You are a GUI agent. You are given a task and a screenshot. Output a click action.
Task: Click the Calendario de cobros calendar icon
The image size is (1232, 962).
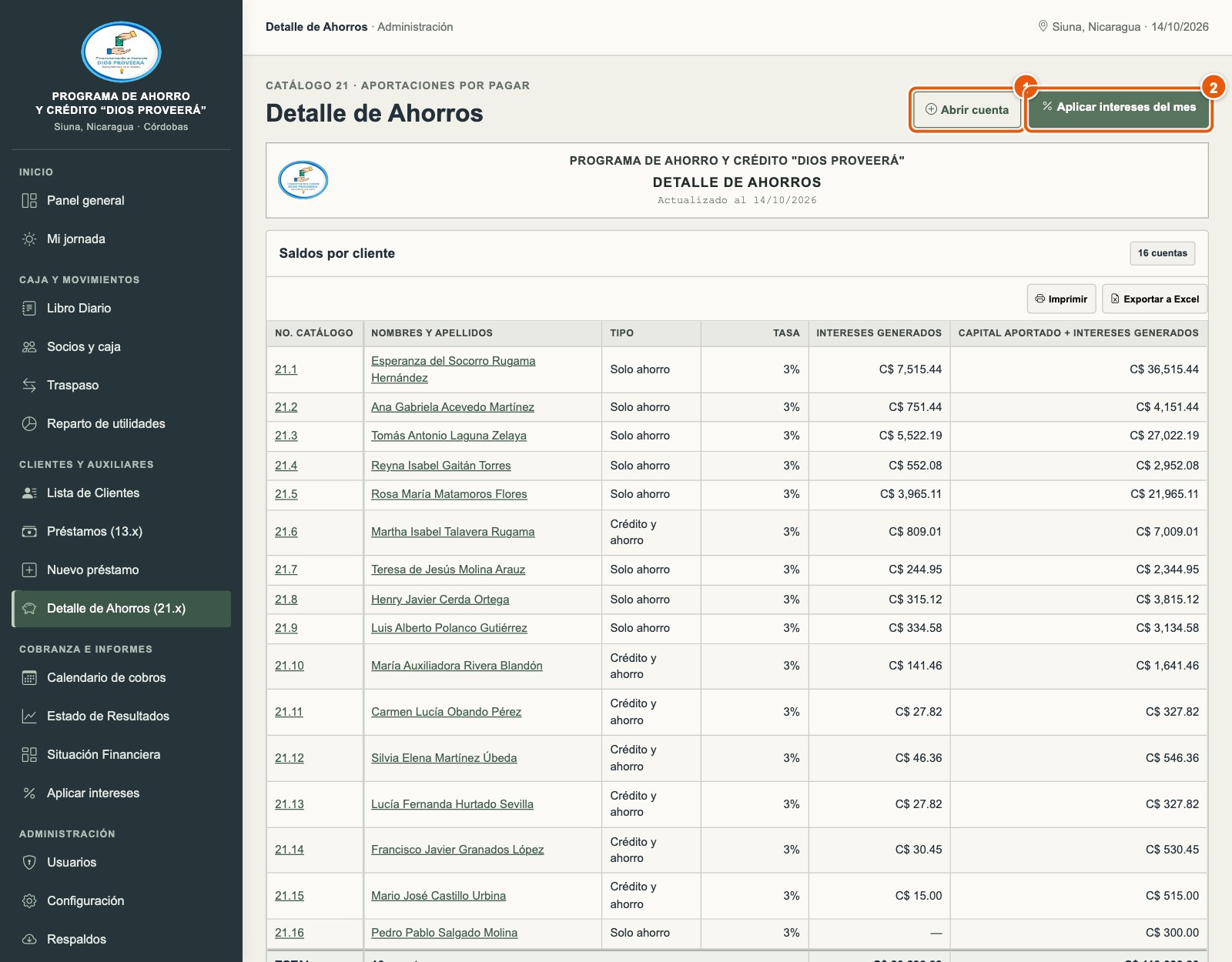click(x=29, y=678)
